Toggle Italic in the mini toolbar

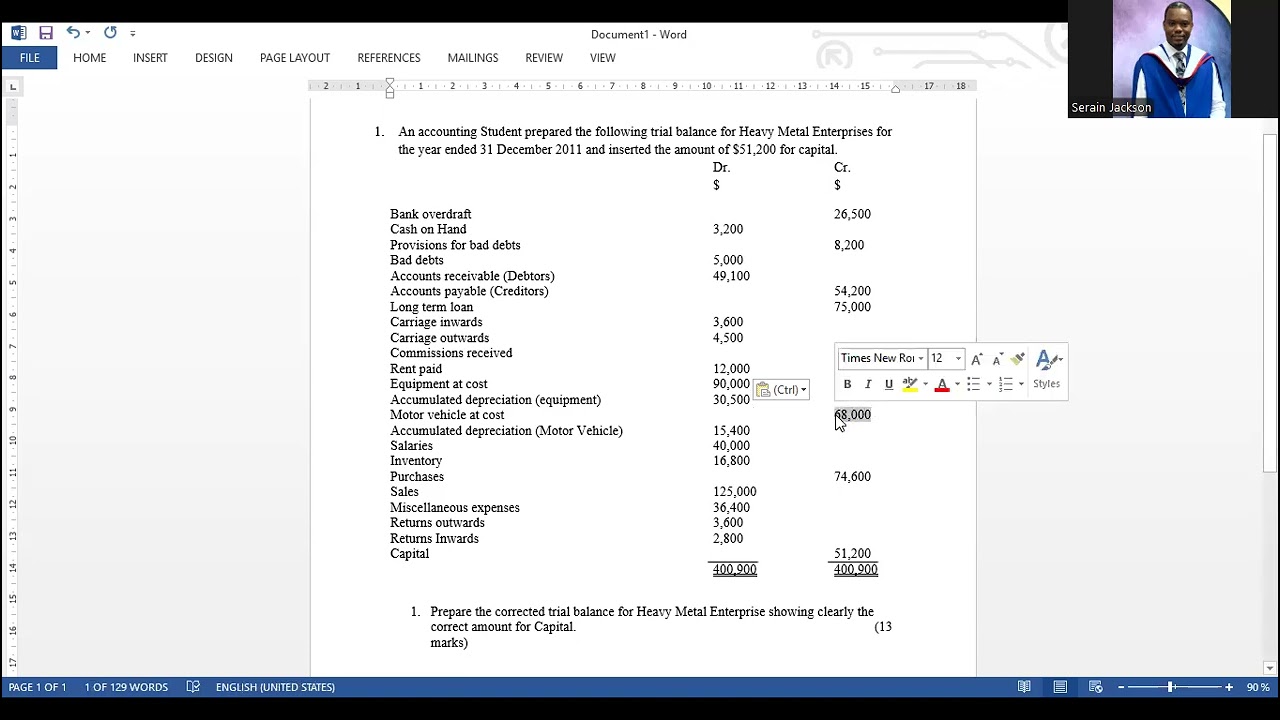point(868,384)
